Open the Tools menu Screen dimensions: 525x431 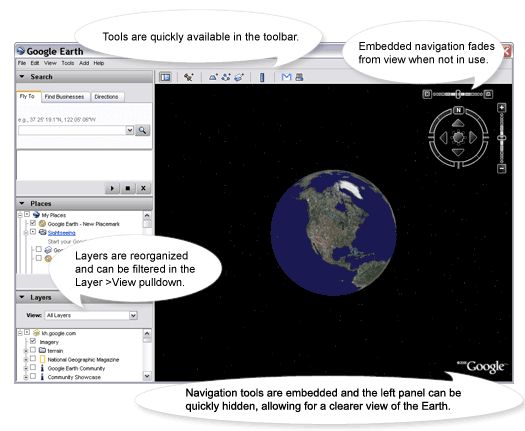pos(68,63)
